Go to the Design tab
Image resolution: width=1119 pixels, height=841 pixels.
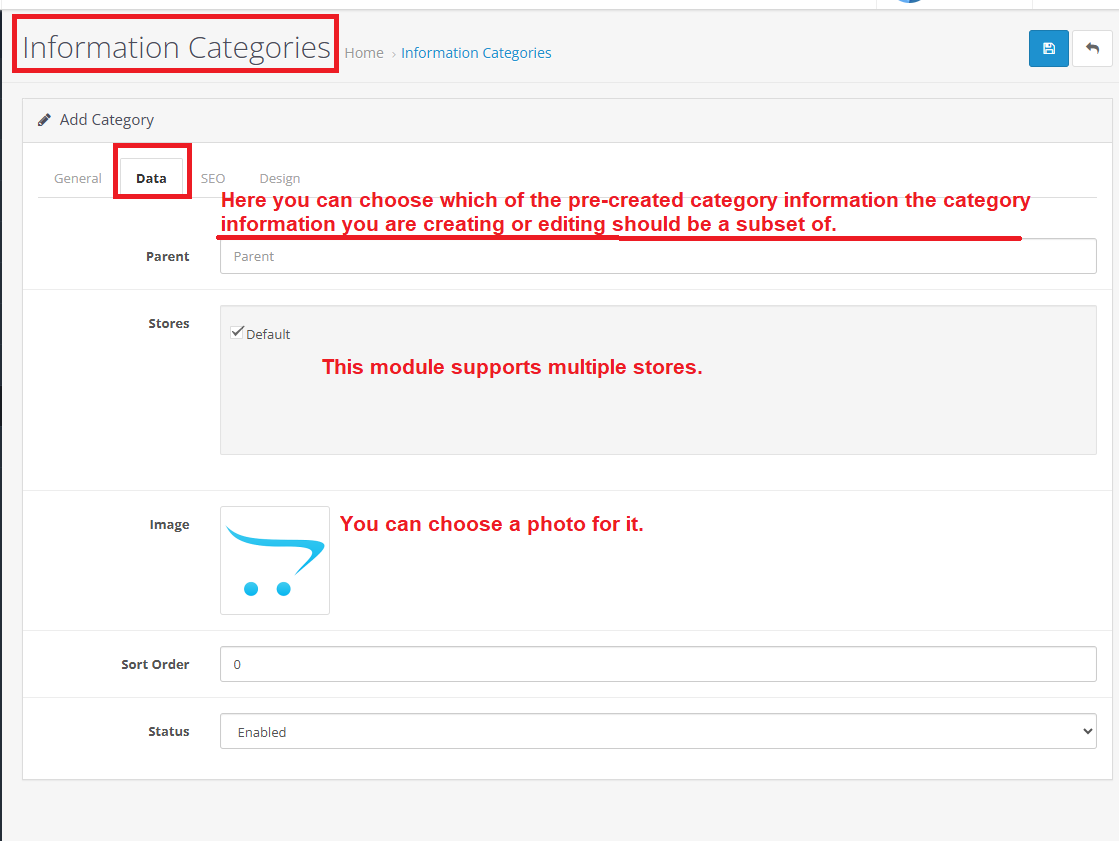coord(280,178)
